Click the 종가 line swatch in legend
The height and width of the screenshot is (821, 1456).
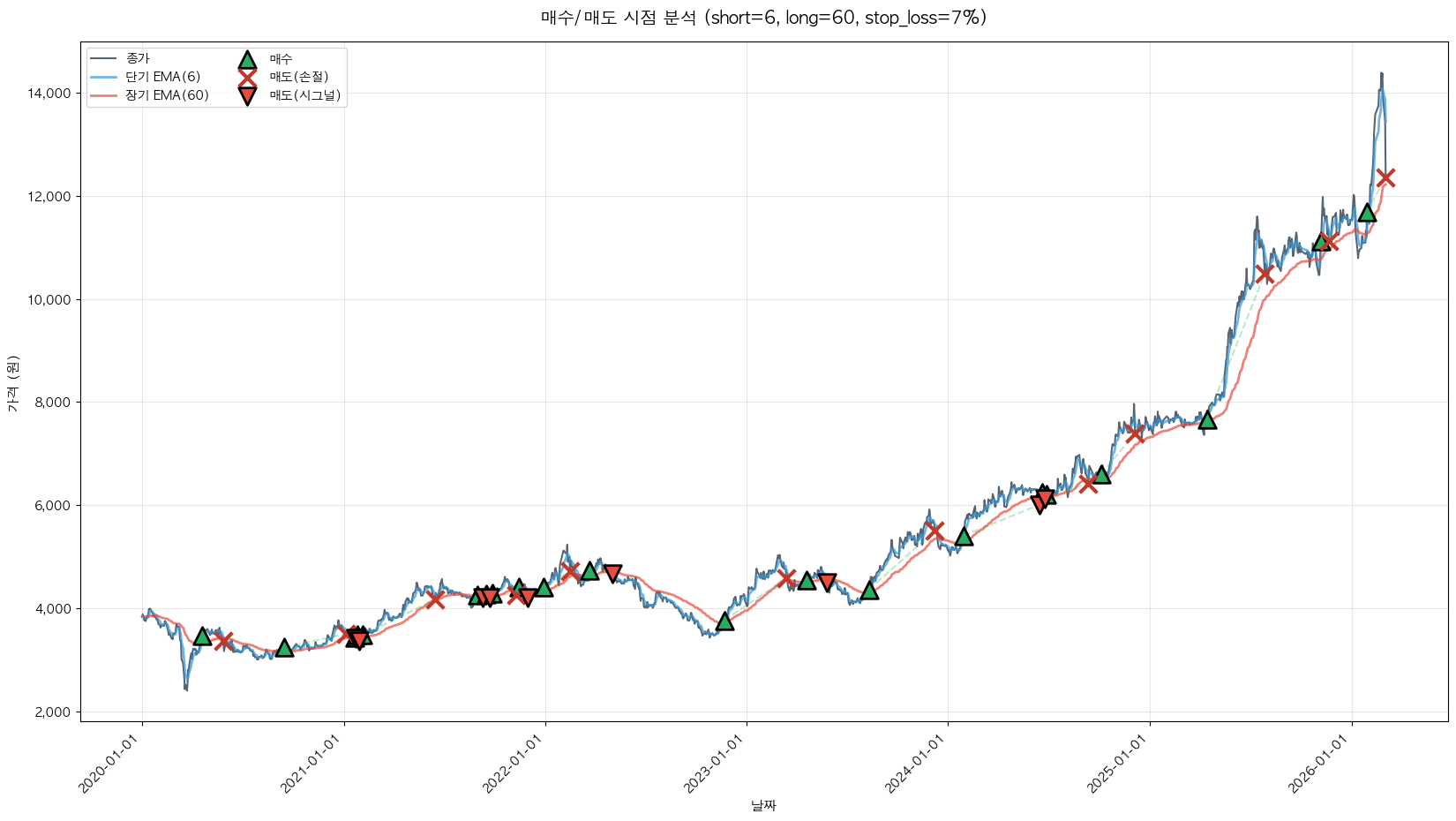coord(104,58)
